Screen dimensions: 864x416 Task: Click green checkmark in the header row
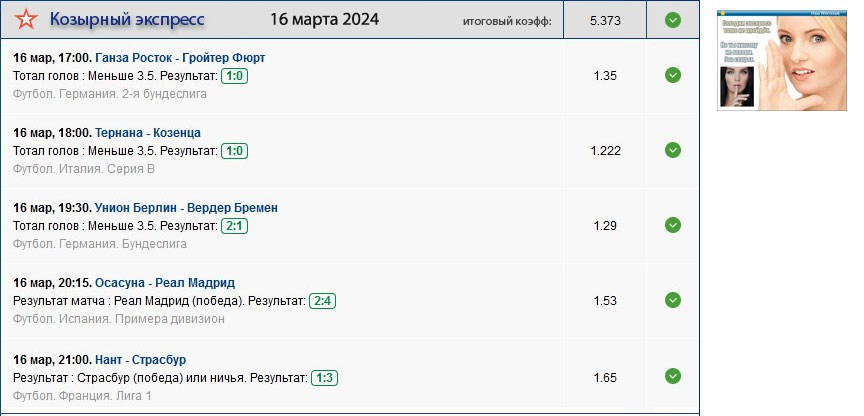(x=673, y=20)
